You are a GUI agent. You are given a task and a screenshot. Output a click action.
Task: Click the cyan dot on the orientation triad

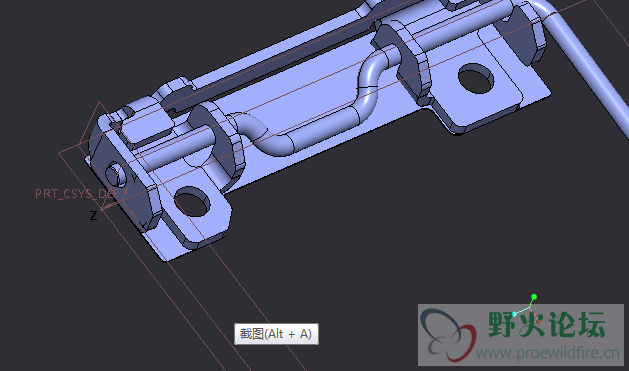(x=514, y=314)
